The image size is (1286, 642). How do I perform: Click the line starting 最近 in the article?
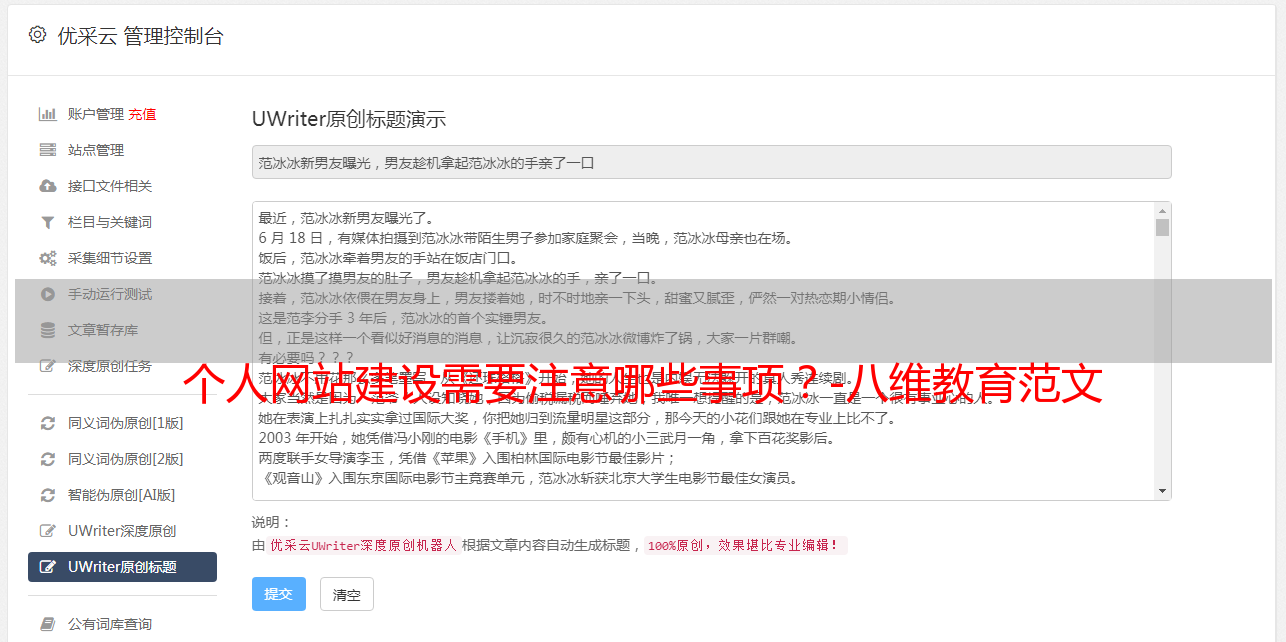346,218
